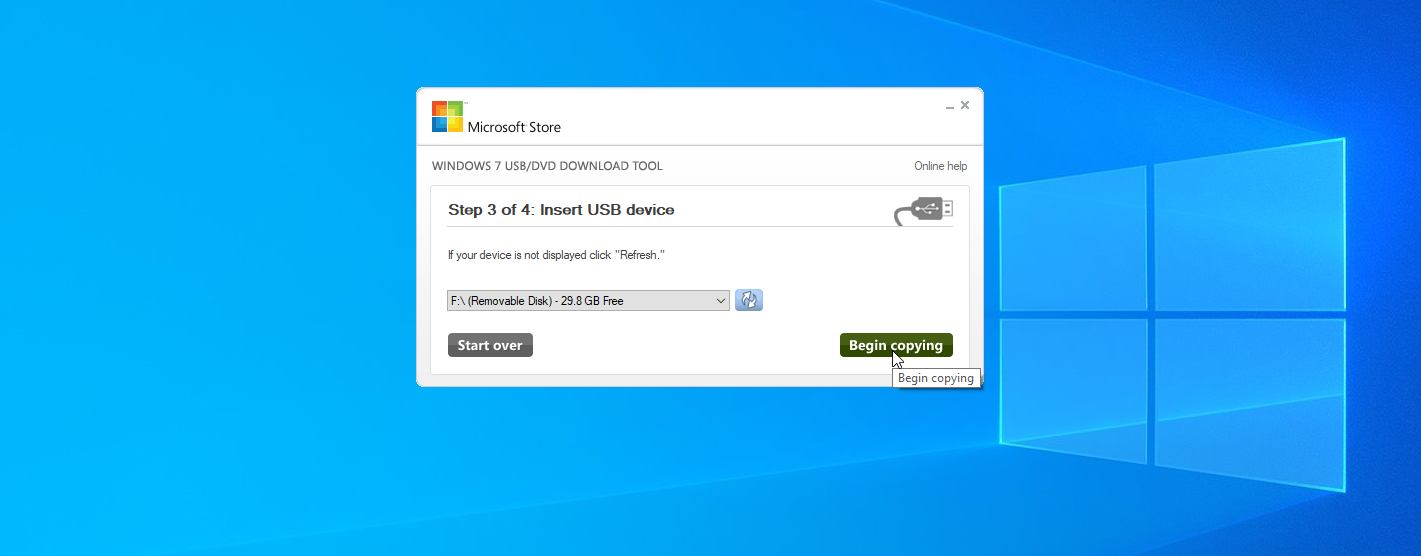Open the Online help link
Image resolution: width=1421 pixels, height=556 pixels.
pyautogui.click(x=940, y=166)
